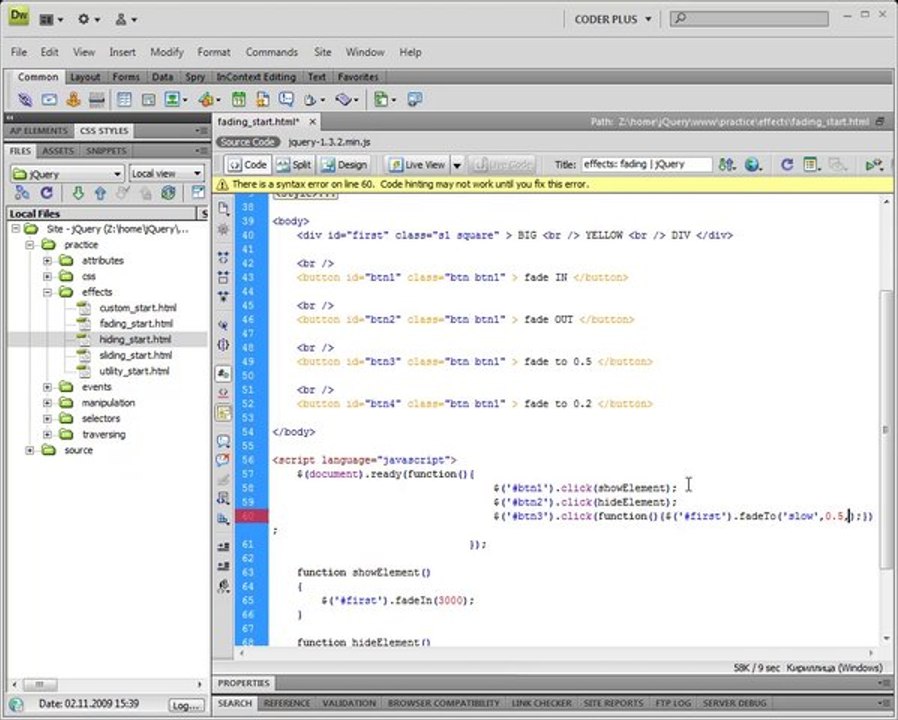
Task: Indent the selected code
Action: click(x=223, y=546)
